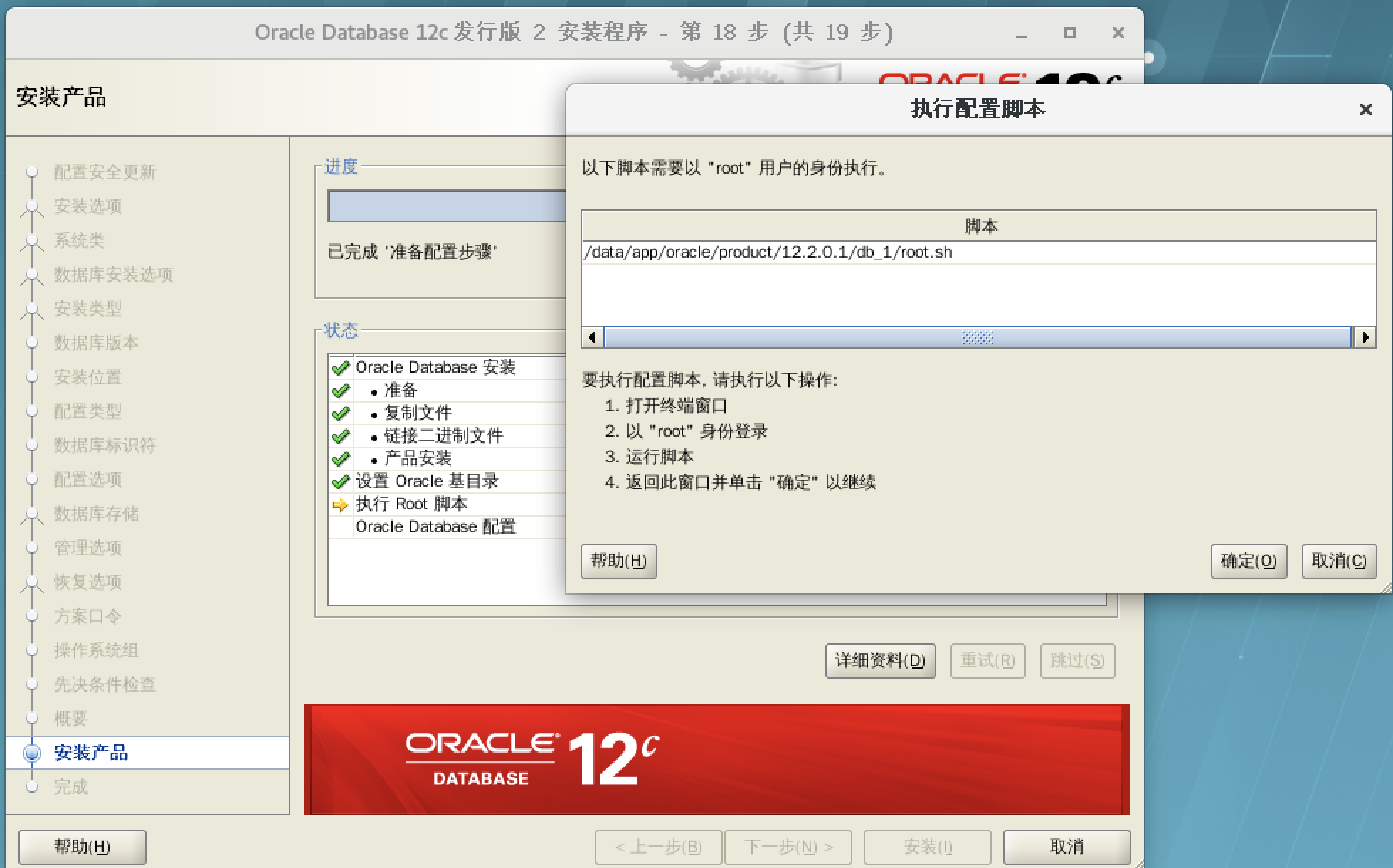Open 详细资料(D) details view
This screenshot has height=868, width=1393.
(x=879, y=660)
